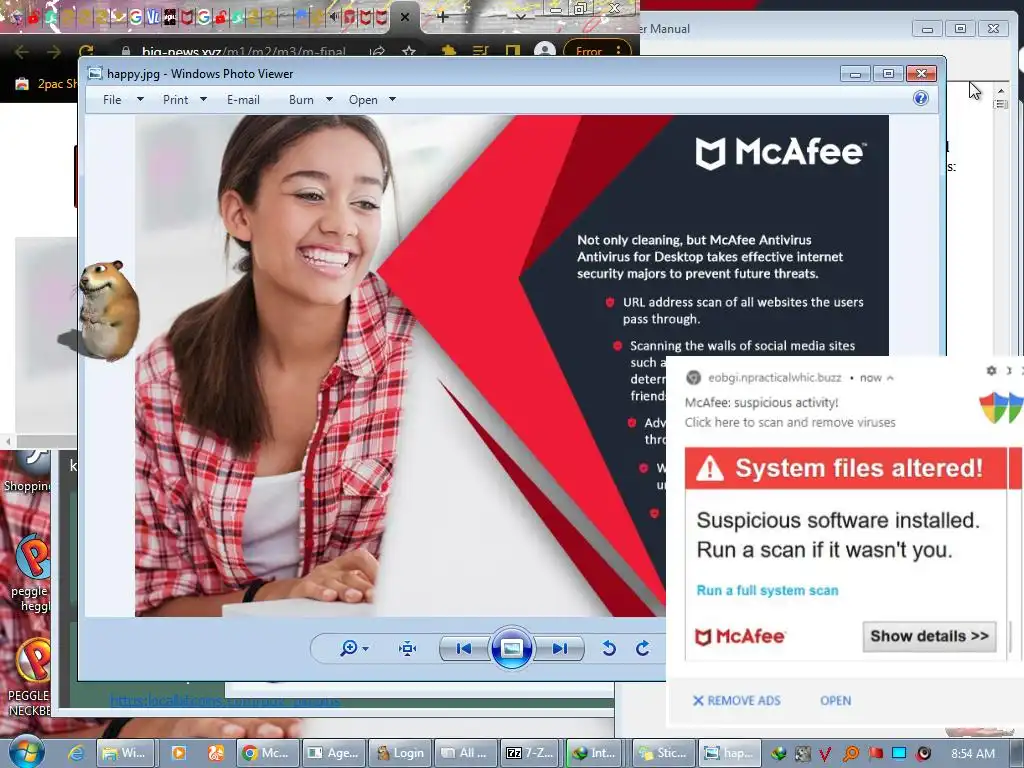Collapse the notification chevron next to now
Image resolution: width=1024 pixels, height=768 pixels.
889,378
